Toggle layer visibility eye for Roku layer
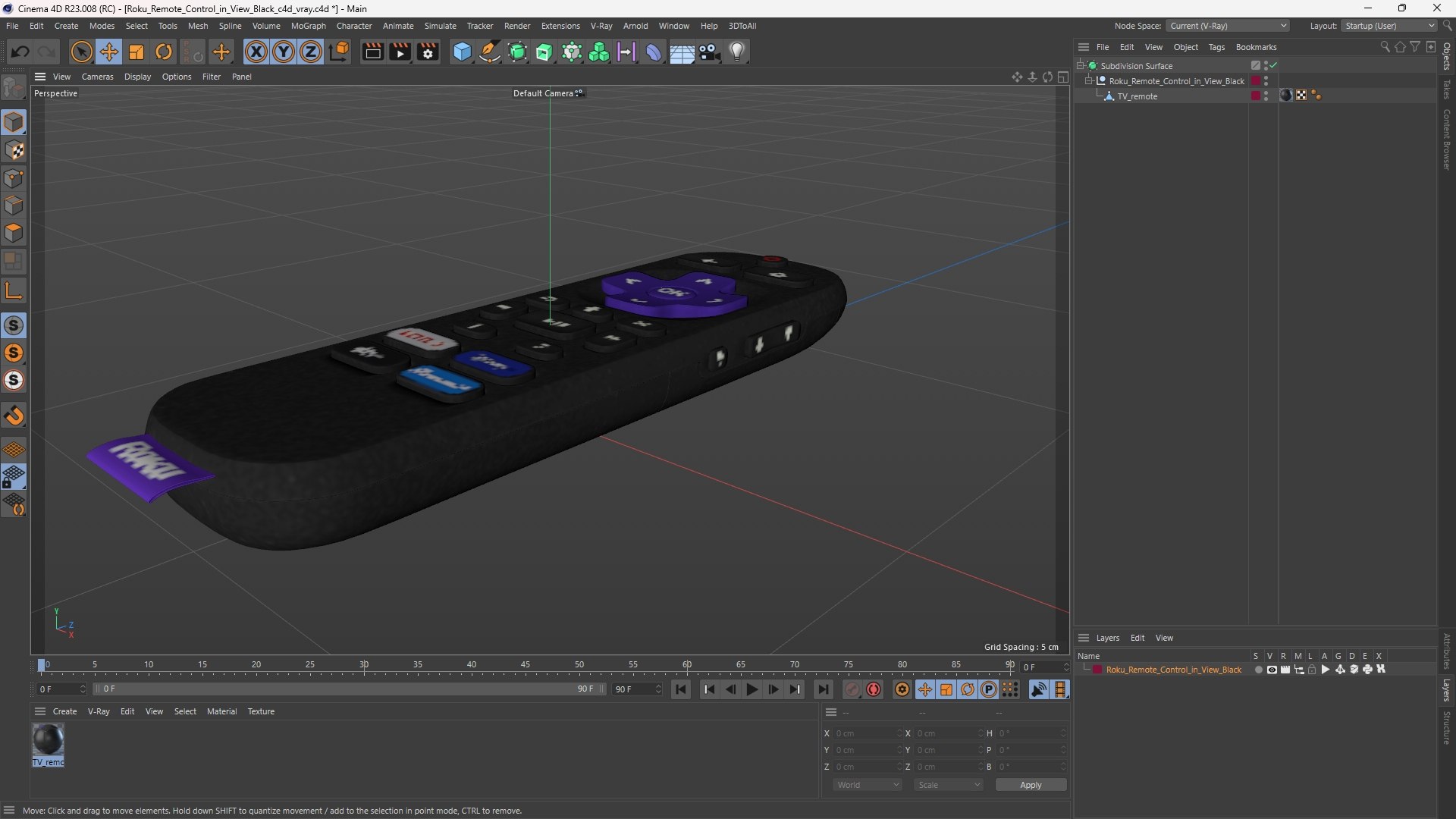The image size is (1456, 819). point(1272,670)
